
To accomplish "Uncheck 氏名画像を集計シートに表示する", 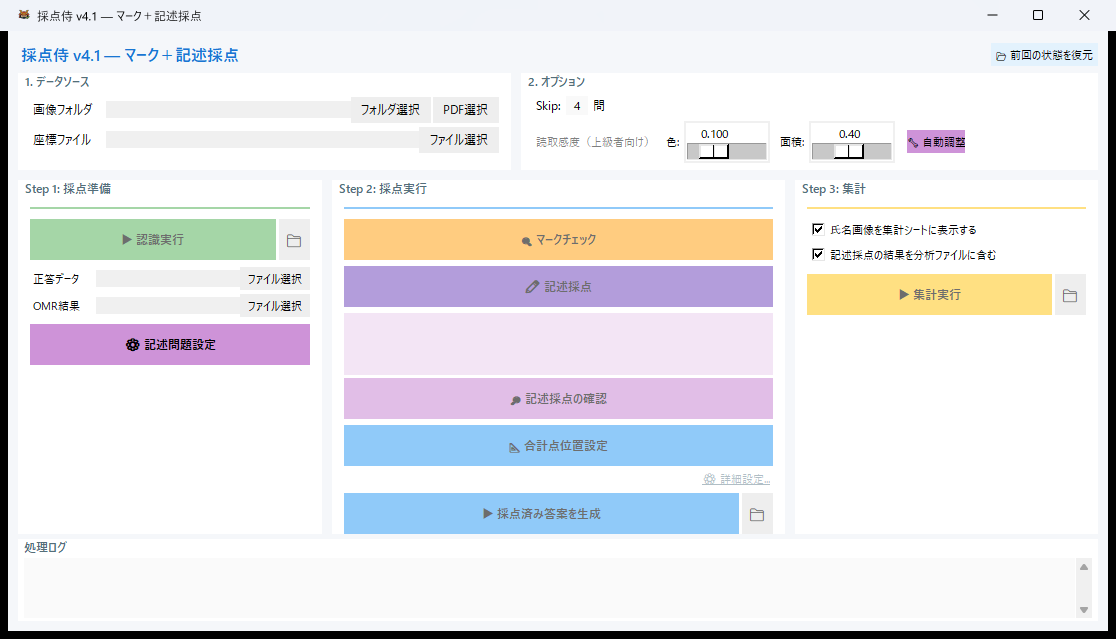I will [818, 229].
